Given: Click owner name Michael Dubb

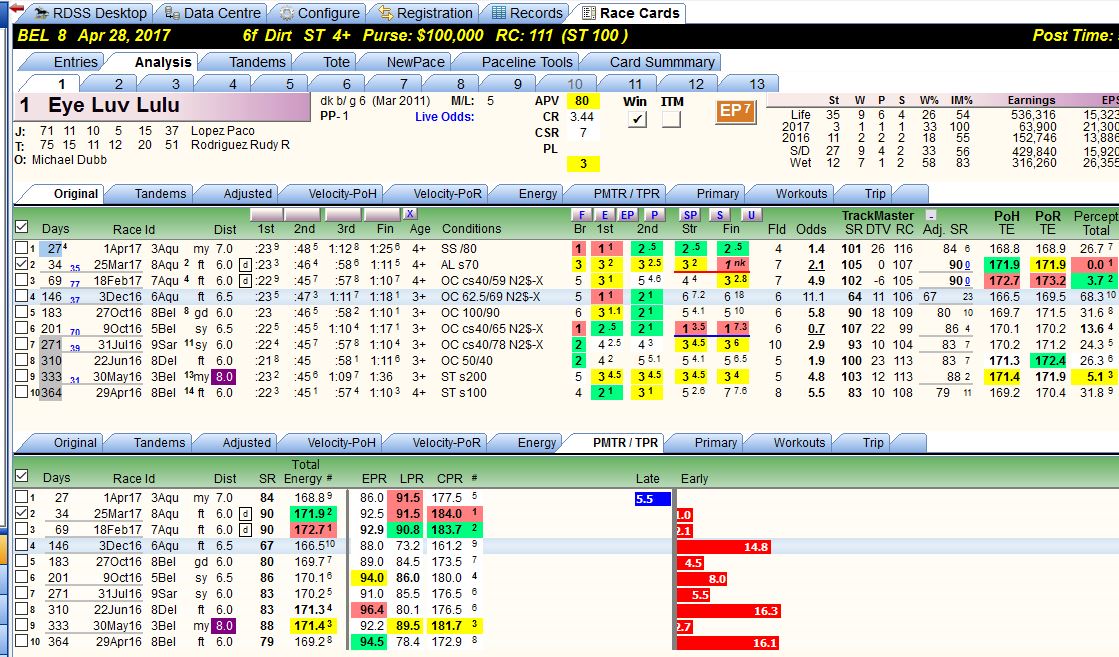Looking at the screenshot, I should [69, 160].
